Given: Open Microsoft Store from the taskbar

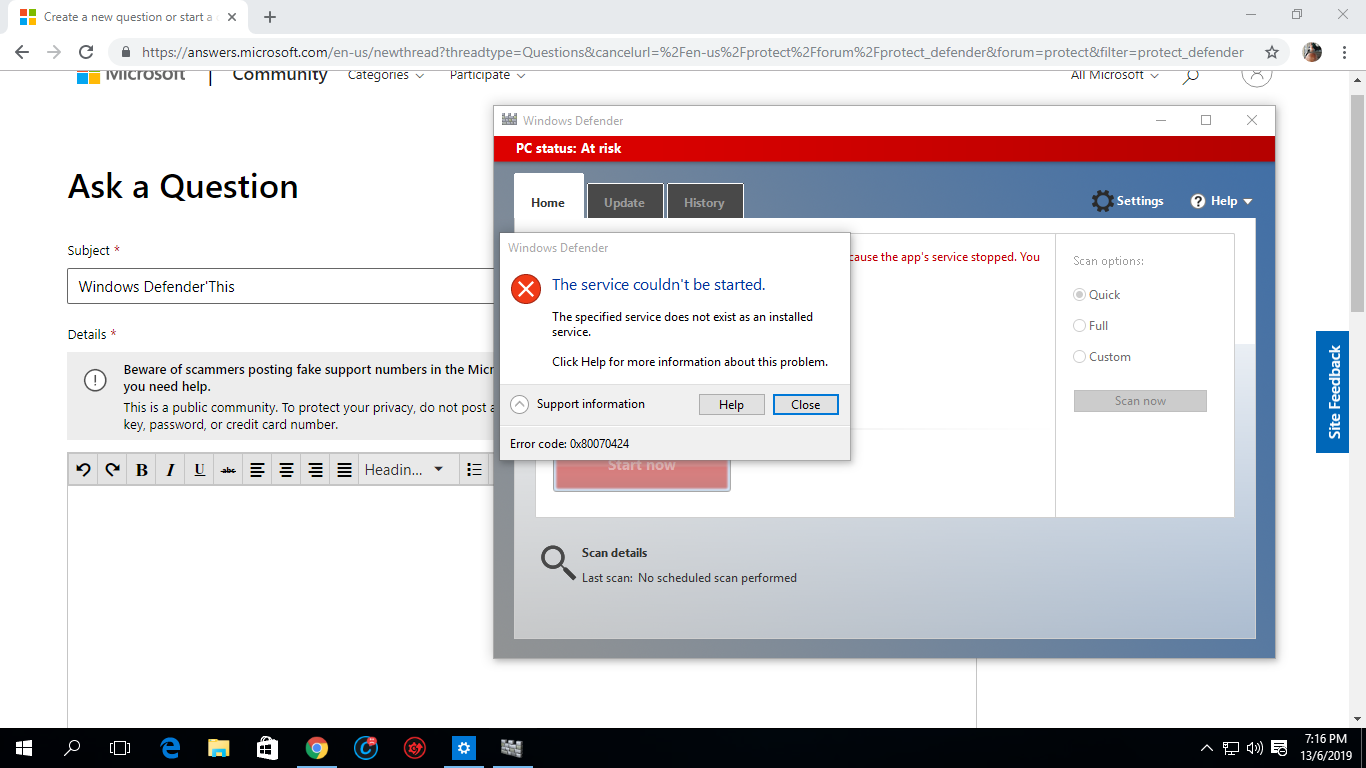Looking at the screenshot, I should click(x=267, y=748).
